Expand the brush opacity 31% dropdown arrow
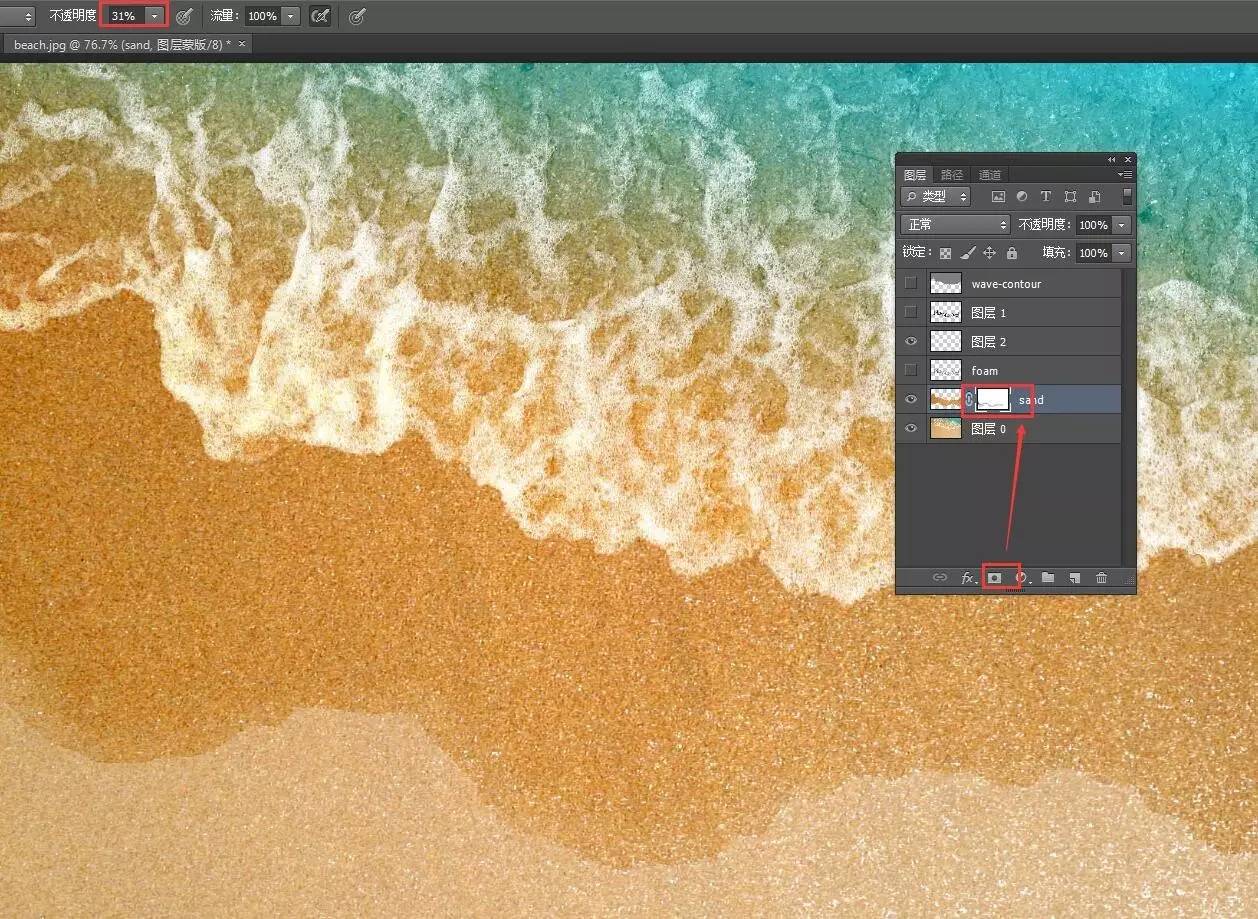The width and height of the screenshot is (1258, 919). [x=154, y=16]
